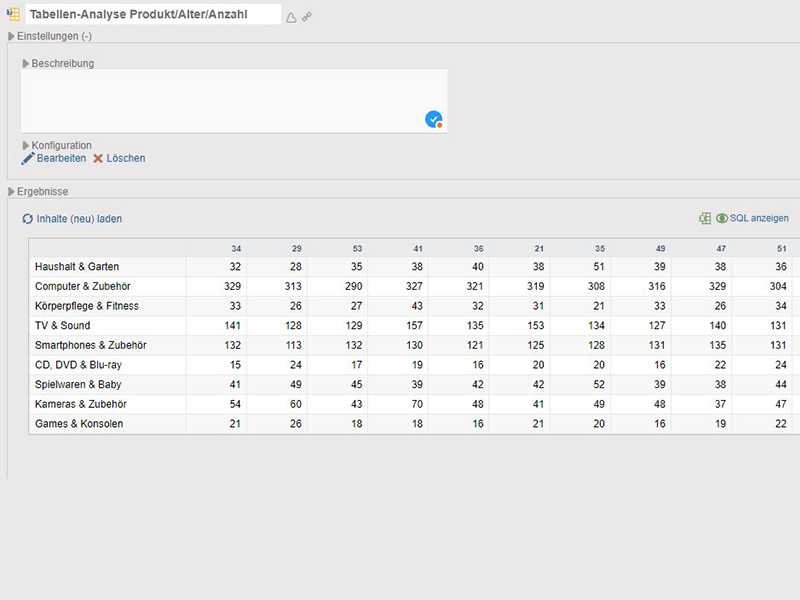Click value 153 in TV & Sound row
The image size is (800, 600).
pyautogui.click(x=536, y=326)
